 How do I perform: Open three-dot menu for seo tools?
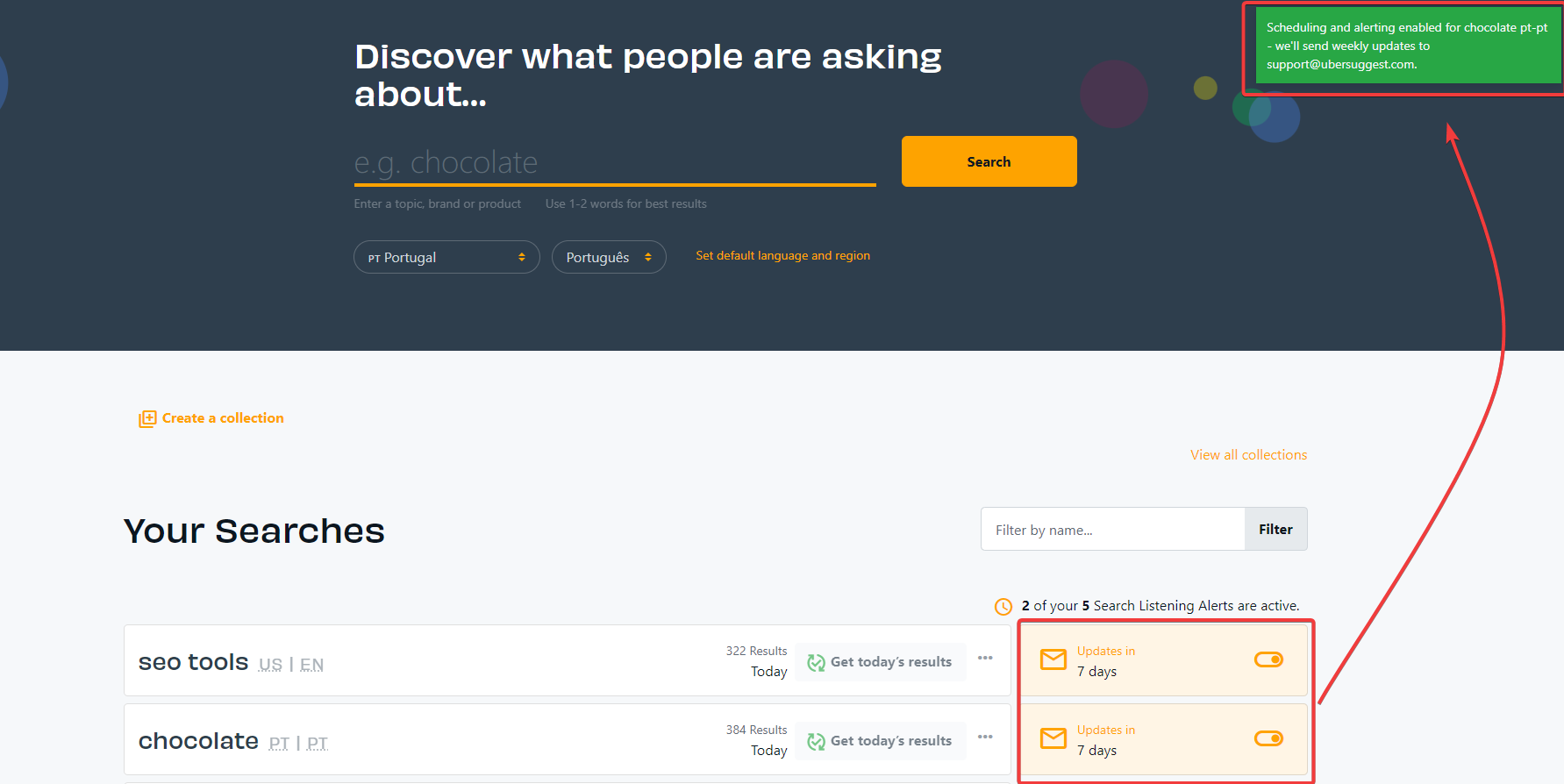point(985,658)
